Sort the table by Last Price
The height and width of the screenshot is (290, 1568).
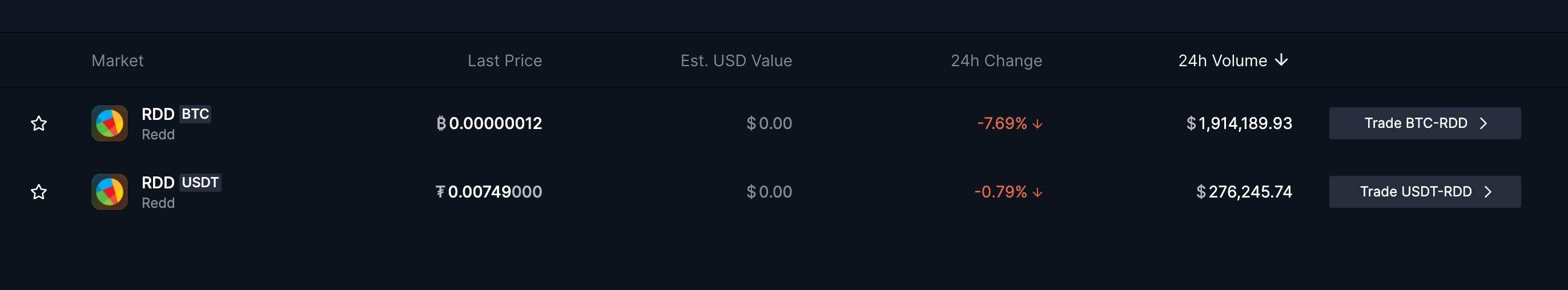[x=505, y=61]
